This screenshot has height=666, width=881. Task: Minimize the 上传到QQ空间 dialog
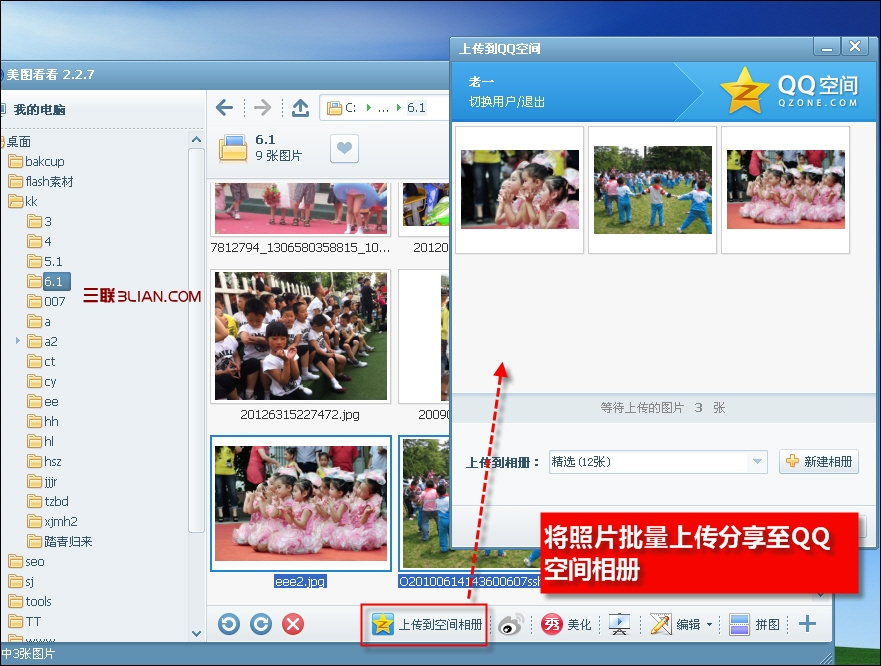pyautogui.click(x=827, y=47)
